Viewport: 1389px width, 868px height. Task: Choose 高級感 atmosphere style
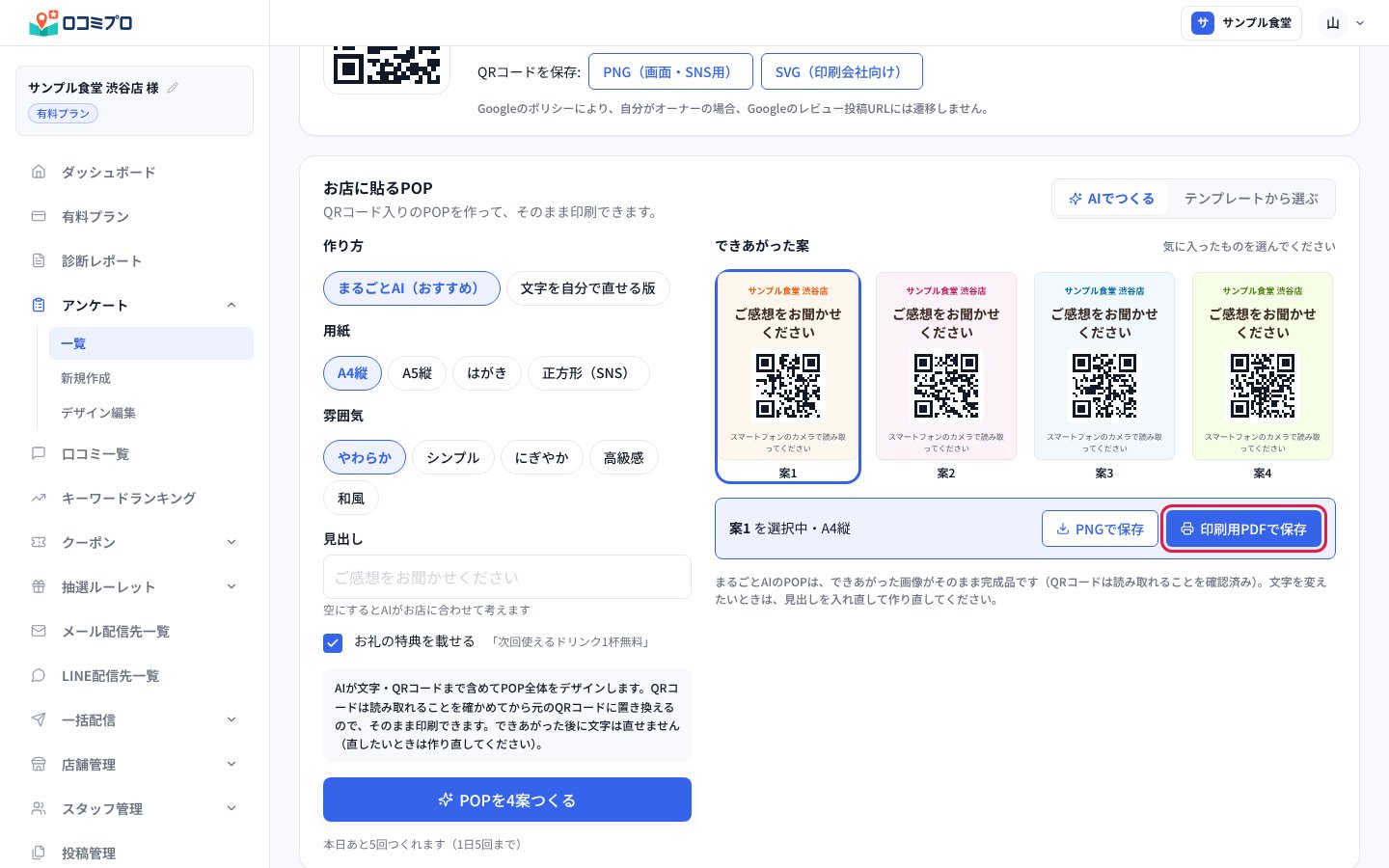click(x=624, y=458)
